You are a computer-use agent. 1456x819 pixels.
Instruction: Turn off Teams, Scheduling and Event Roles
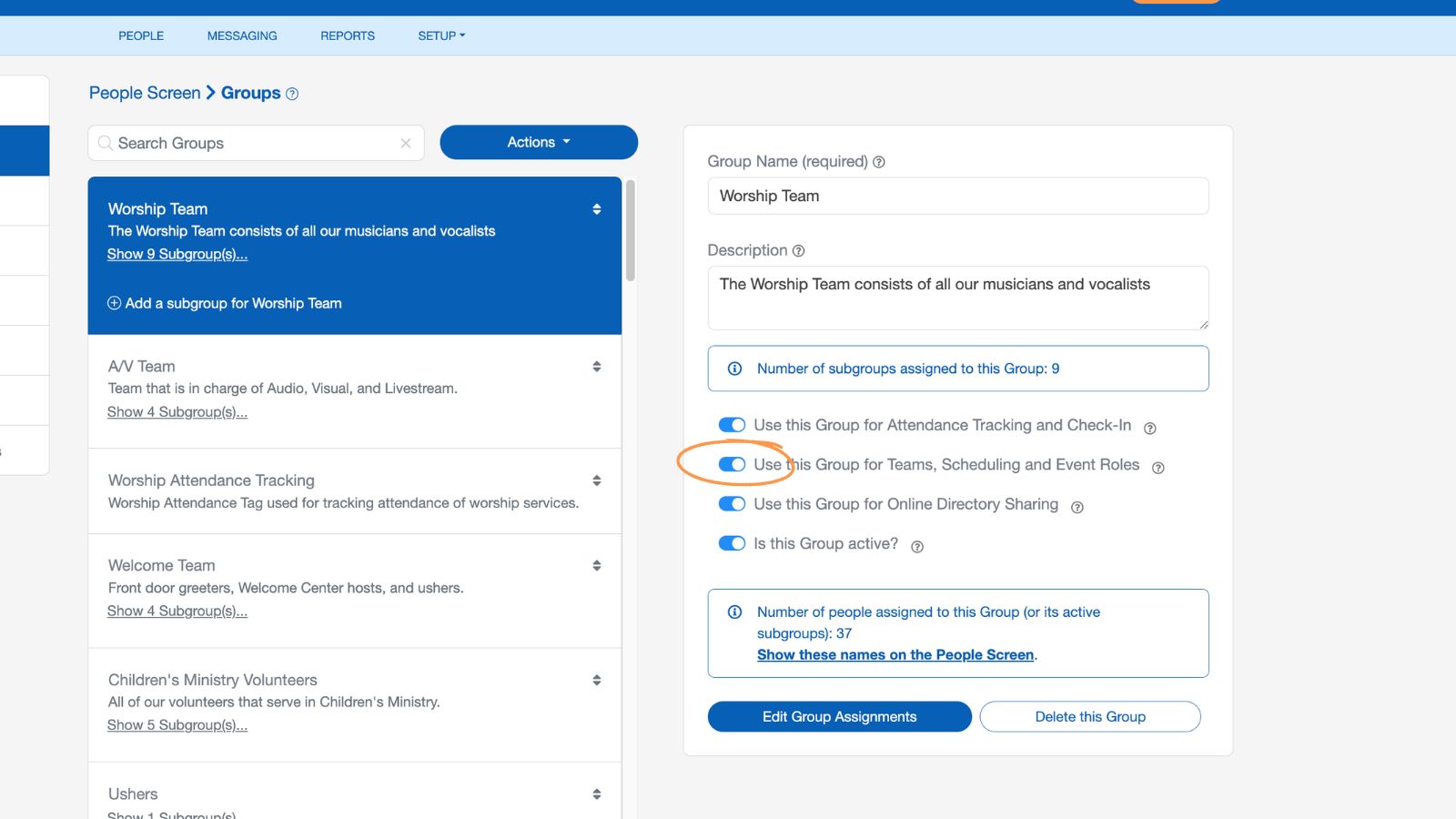(732, 464)
